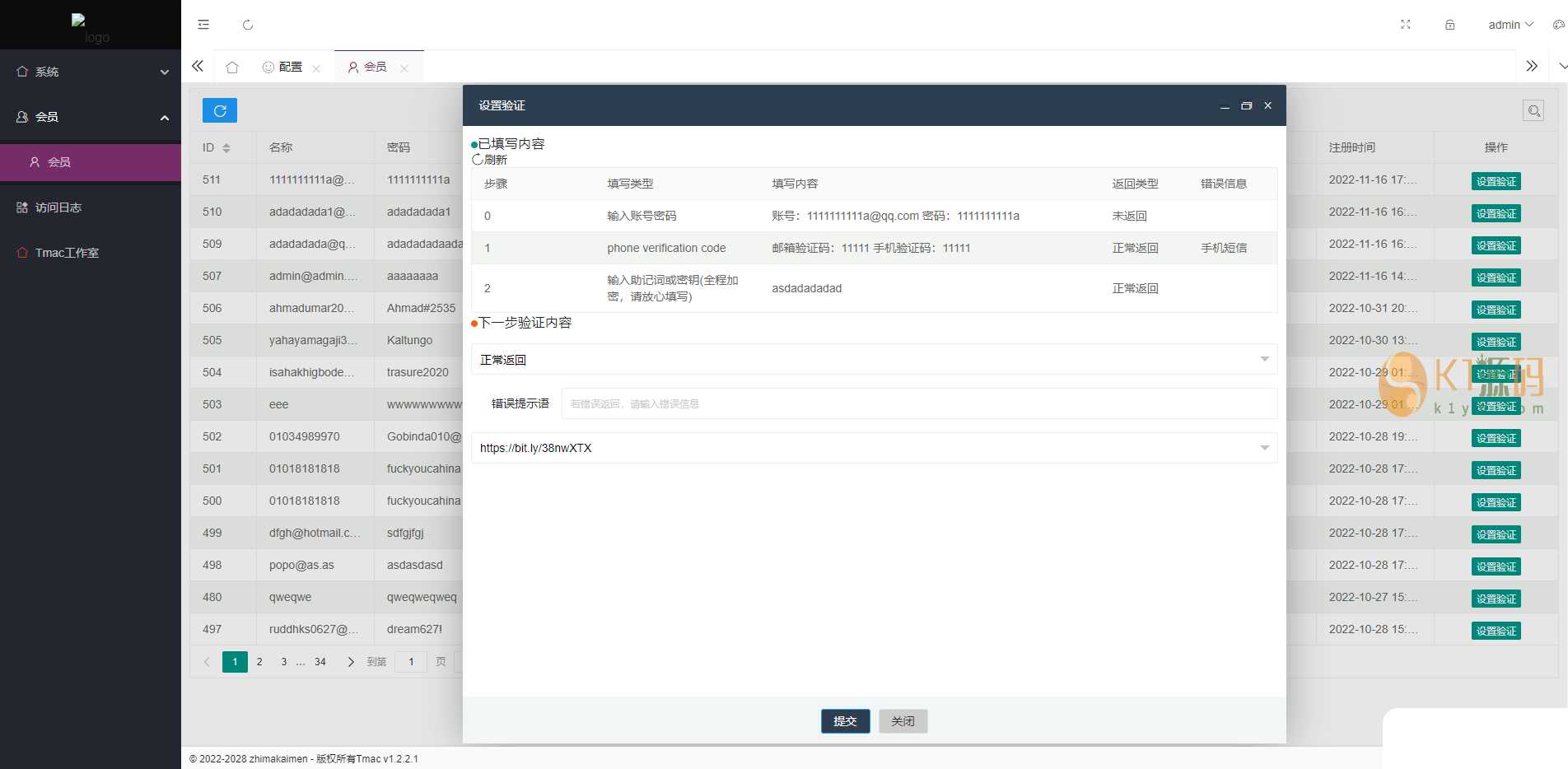
Task: Close the 会员 tab
Action: pyautogui.click(x=404, y=68)
